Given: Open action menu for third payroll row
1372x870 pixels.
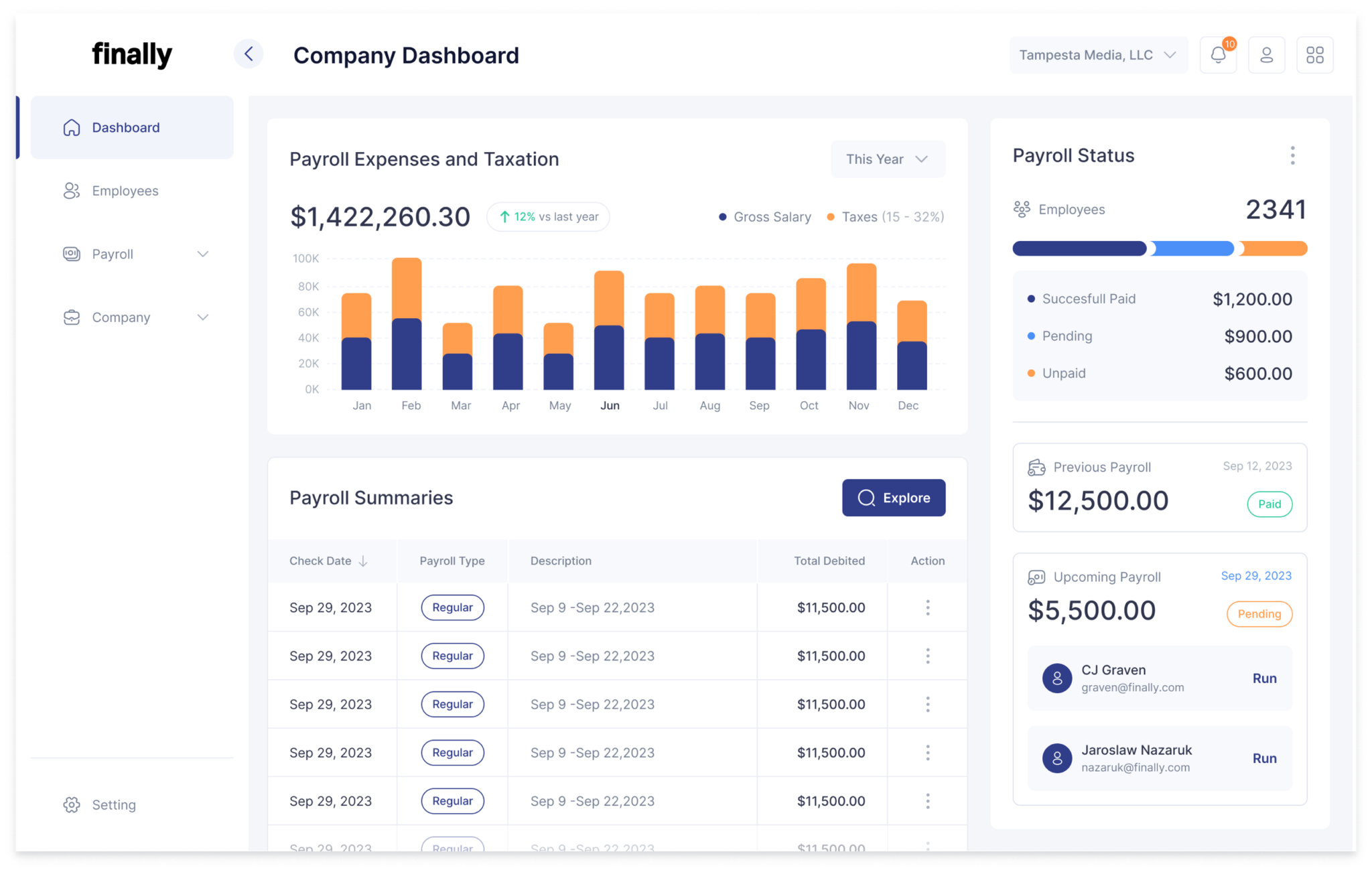Looking at the screenshot, I should [x=927, y=704].
